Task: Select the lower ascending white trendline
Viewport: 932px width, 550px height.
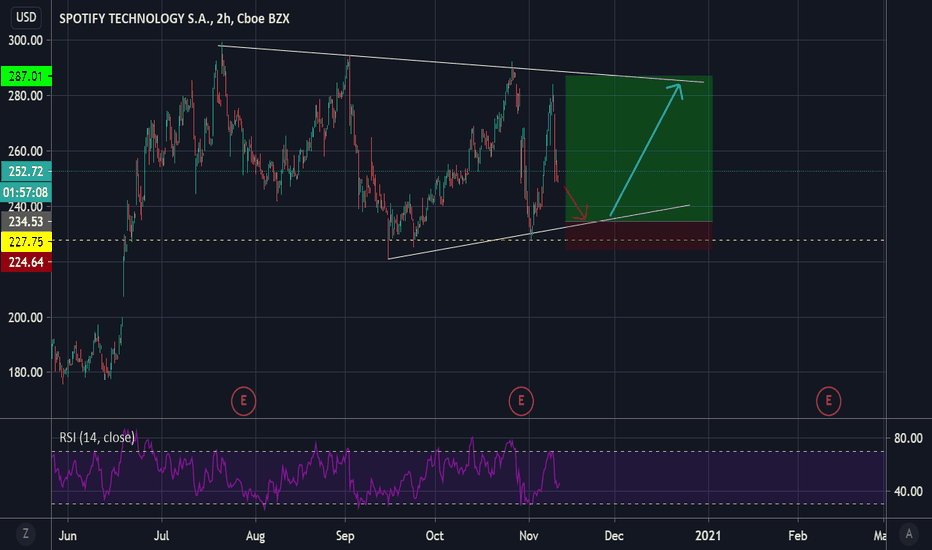Action: pos(539,232)
